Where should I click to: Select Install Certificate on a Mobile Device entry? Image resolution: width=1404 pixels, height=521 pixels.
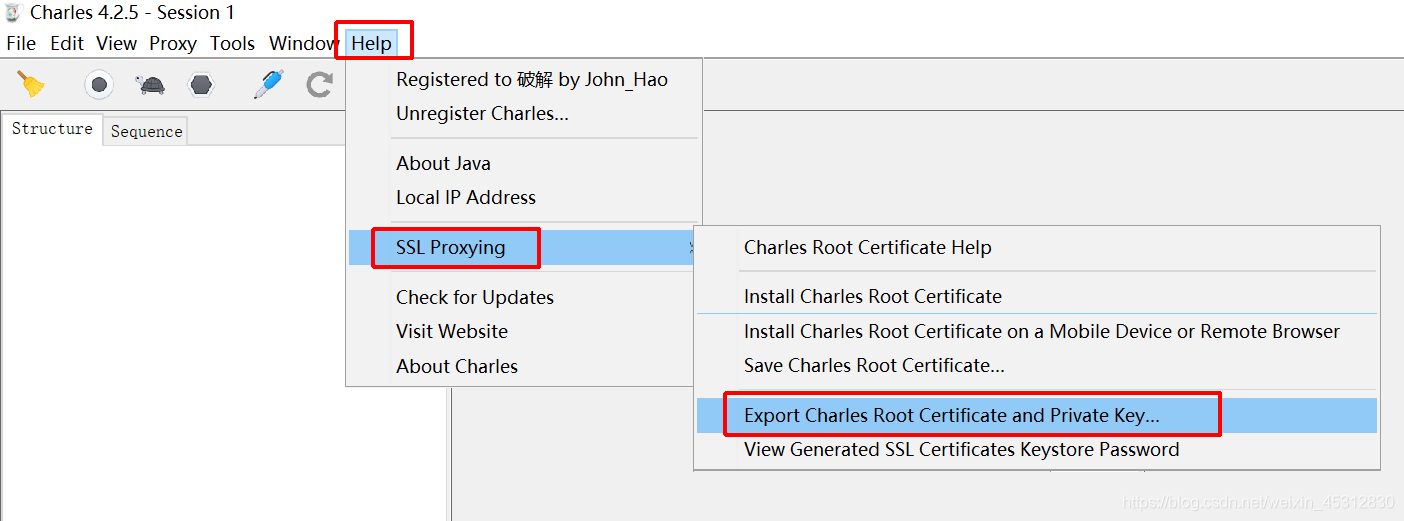point(1037,331)
